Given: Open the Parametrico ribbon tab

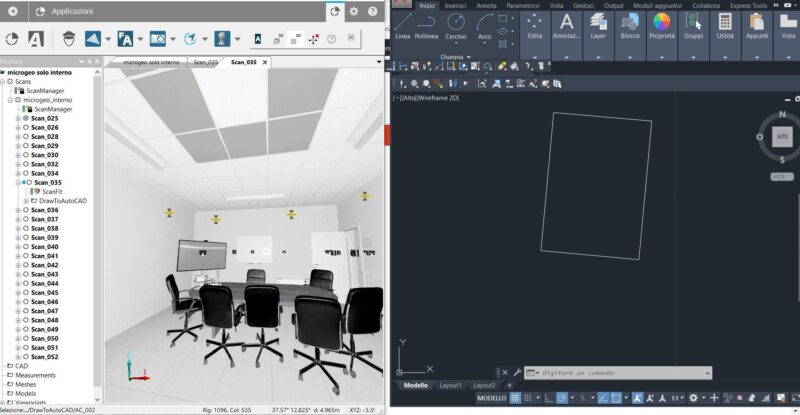Looking at the screenshot, I should 522,6.
